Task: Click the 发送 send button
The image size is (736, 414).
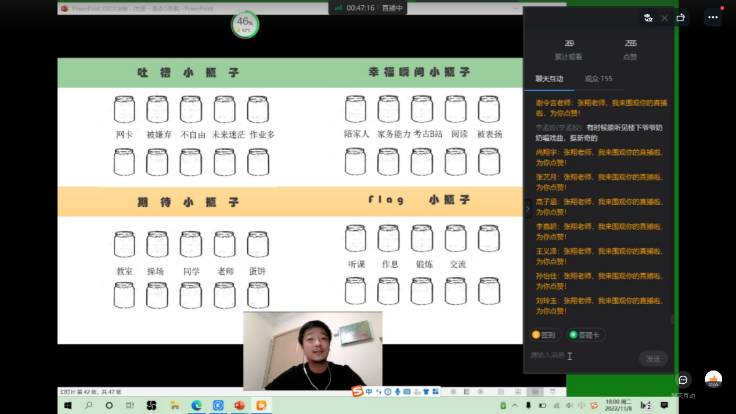Action: 652,358
